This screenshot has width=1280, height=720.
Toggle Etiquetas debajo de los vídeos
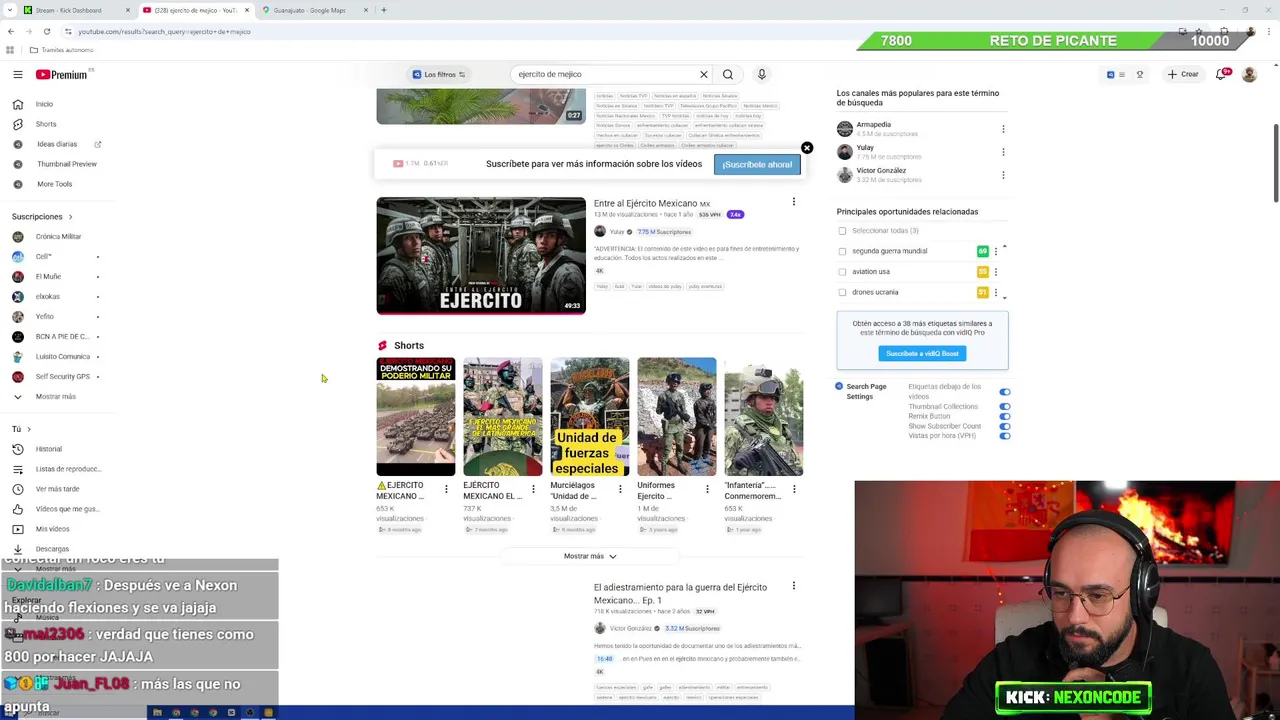(x=1005, y=392)
